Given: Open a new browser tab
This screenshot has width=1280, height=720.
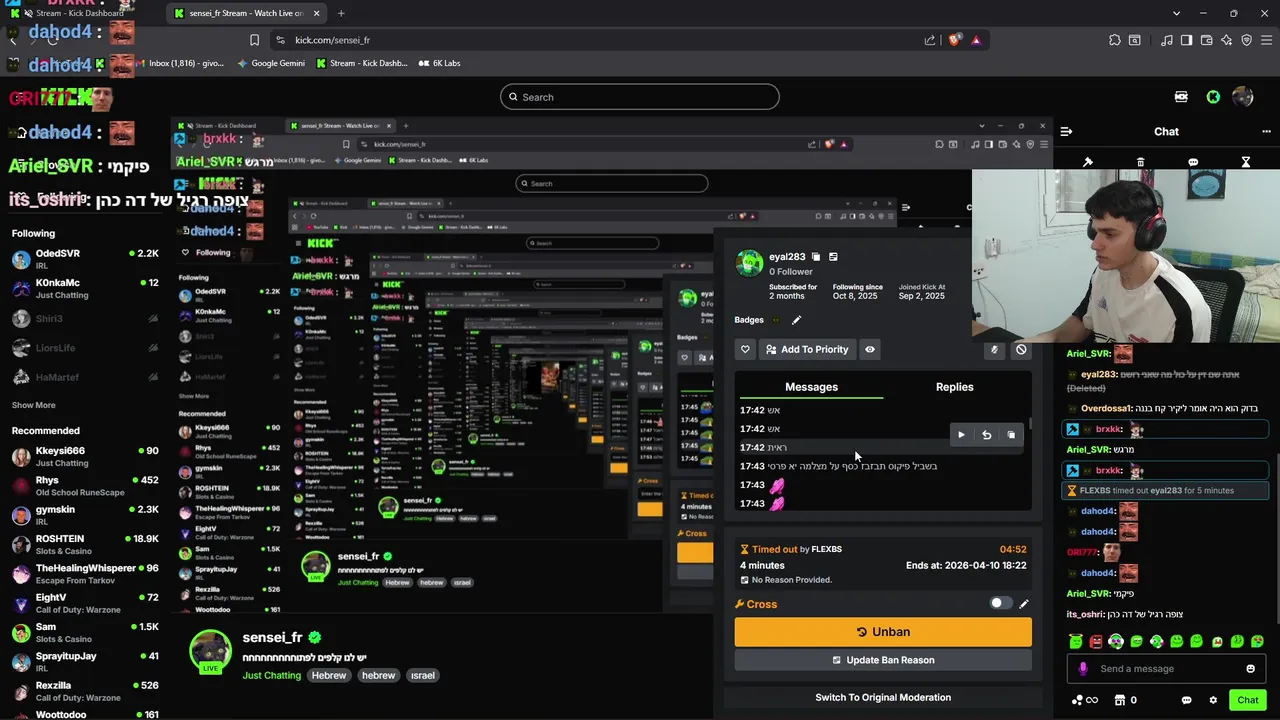Looking at the screenshot, I should [341, 13].
